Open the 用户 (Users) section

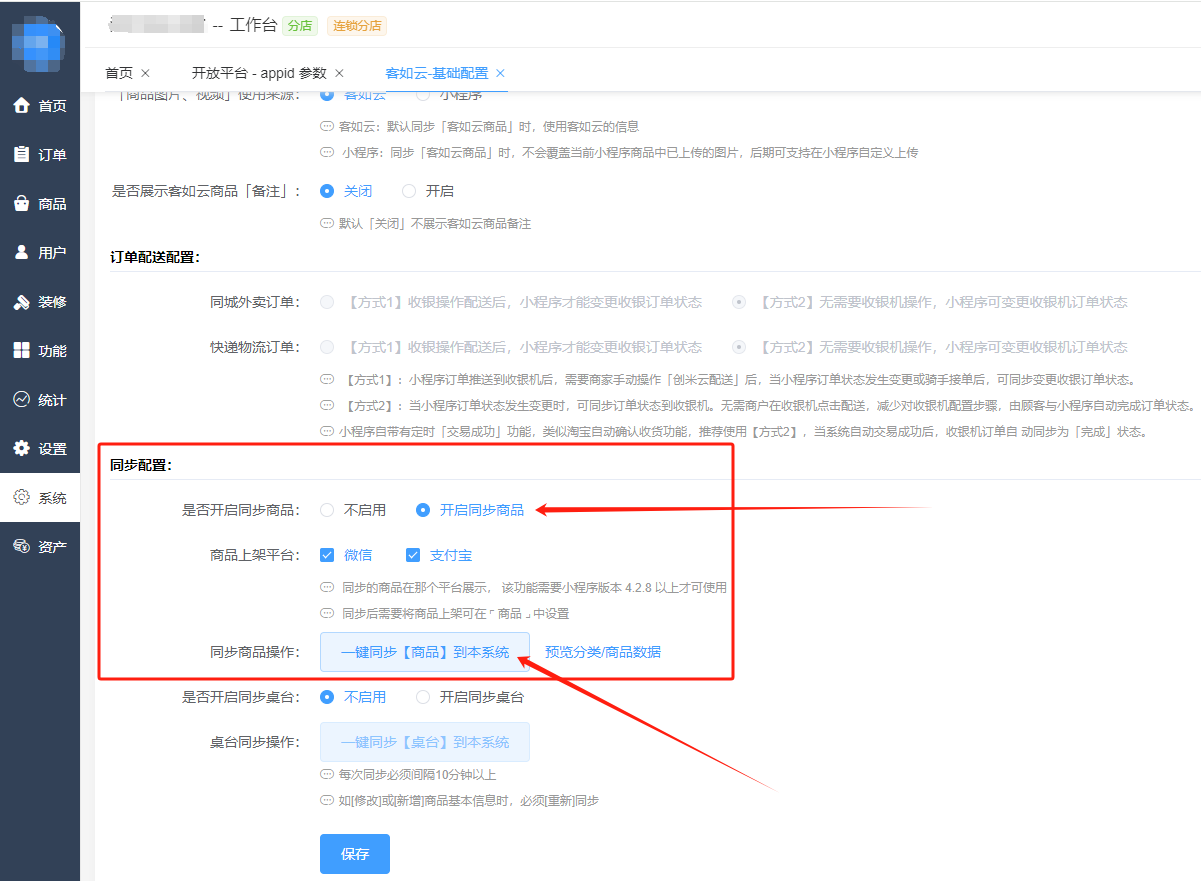pyautogui.click(x=40, y=252)
